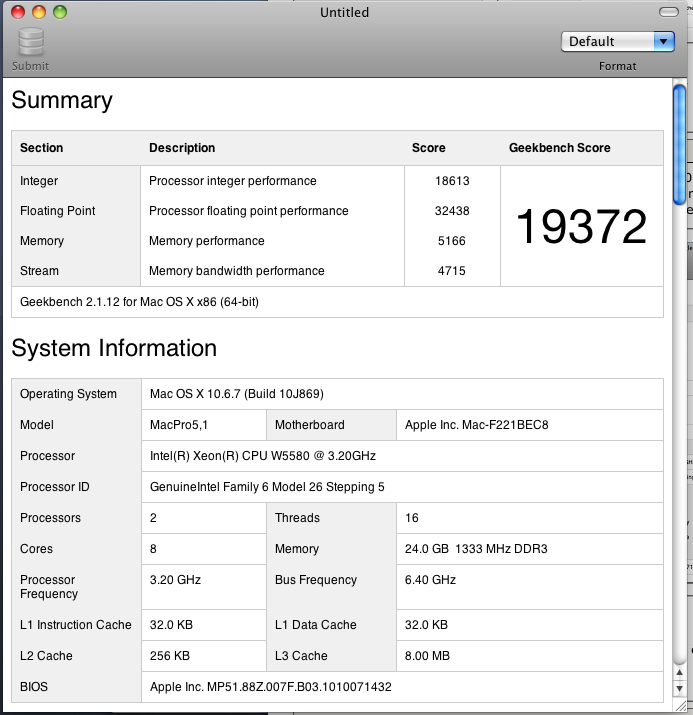Click the BIOS MP51.88Z.007F.B03 value
The width and height of the screenshot is (693, 715).
(x=271, y=686)
